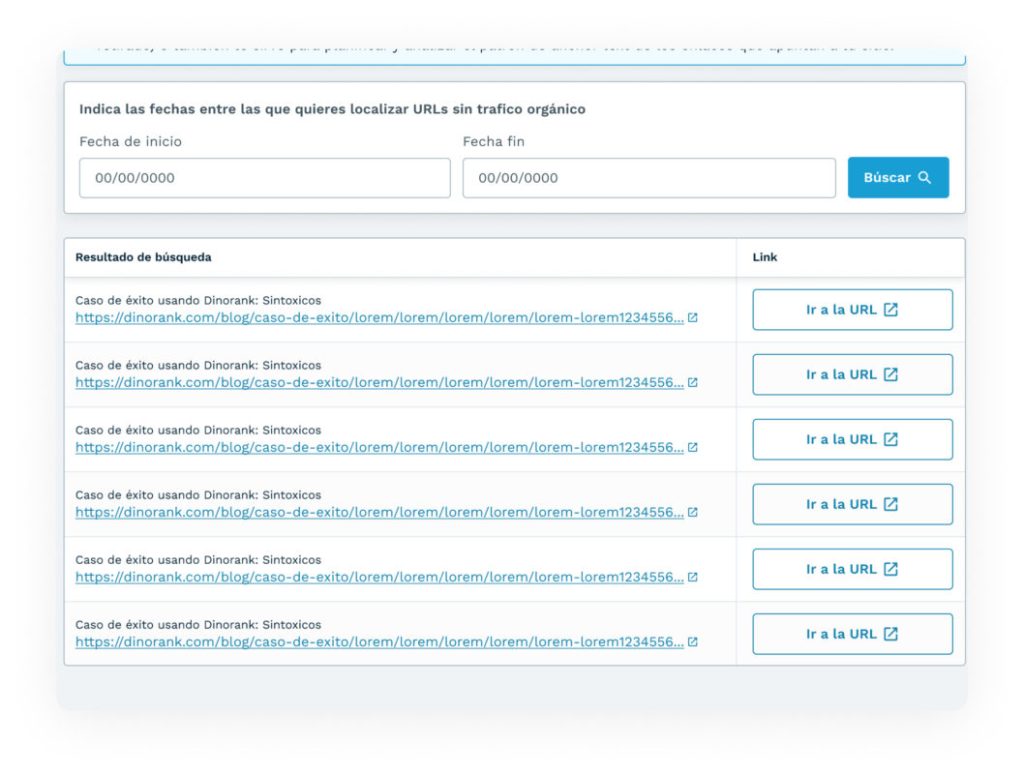Open external link icon beside sixth result URL
The width and height of the screenshot is (1024, 774).
693,643
